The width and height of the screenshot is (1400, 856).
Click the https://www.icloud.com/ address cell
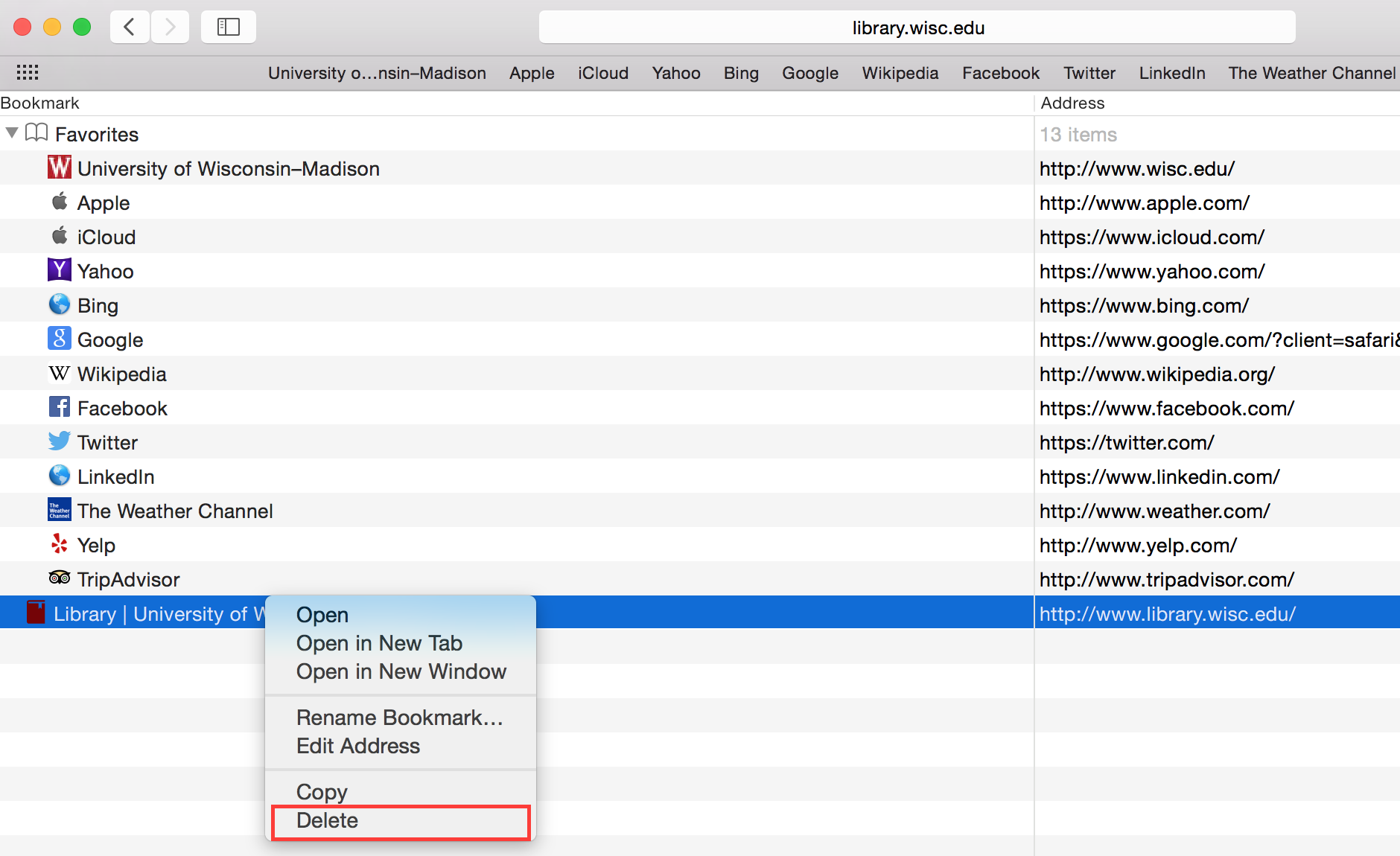coord(1152,237)
